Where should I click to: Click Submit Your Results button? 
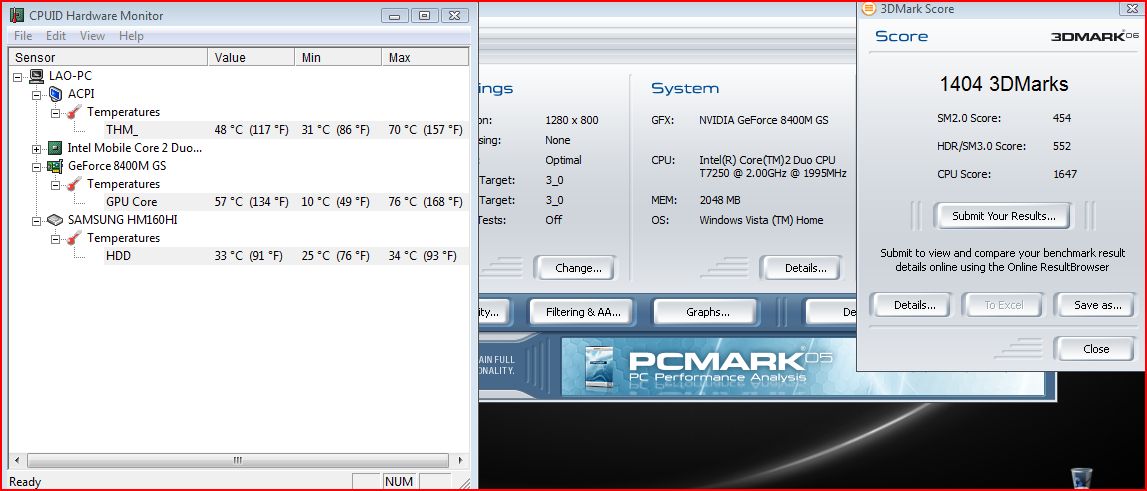coord(1003,216)
